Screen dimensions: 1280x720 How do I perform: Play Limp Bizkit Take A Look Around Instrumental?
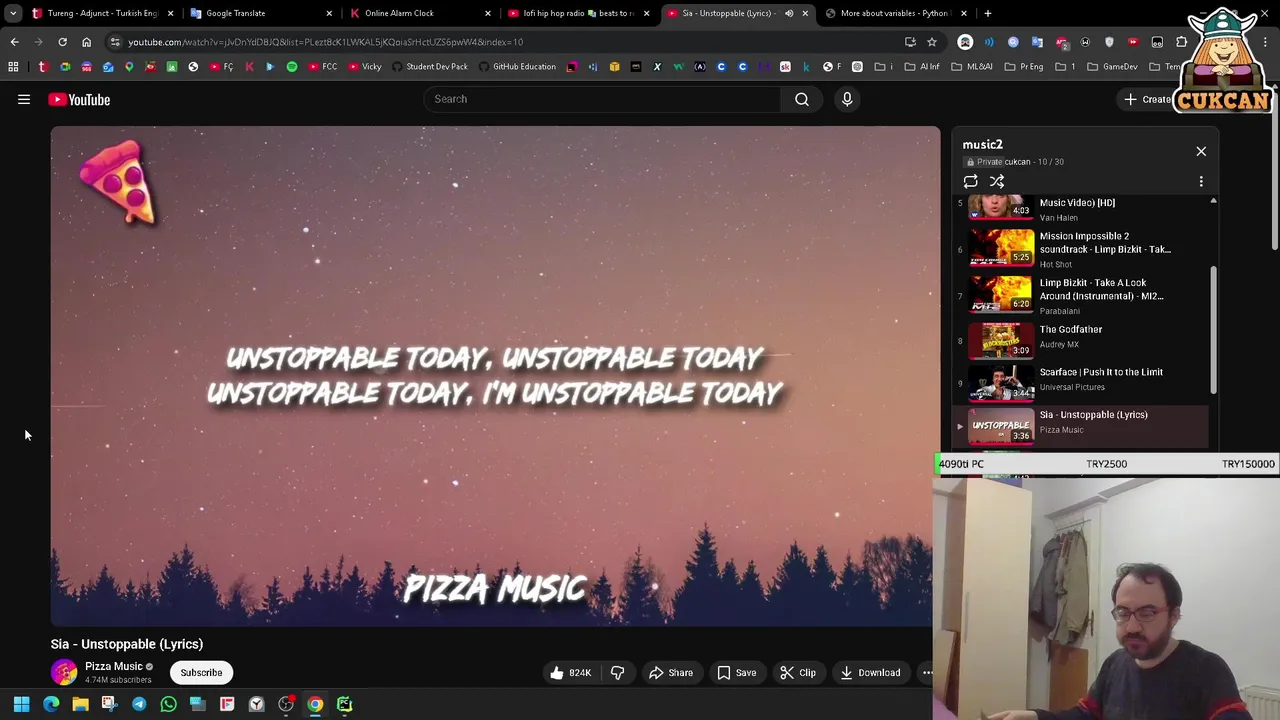pos(1084,296)
